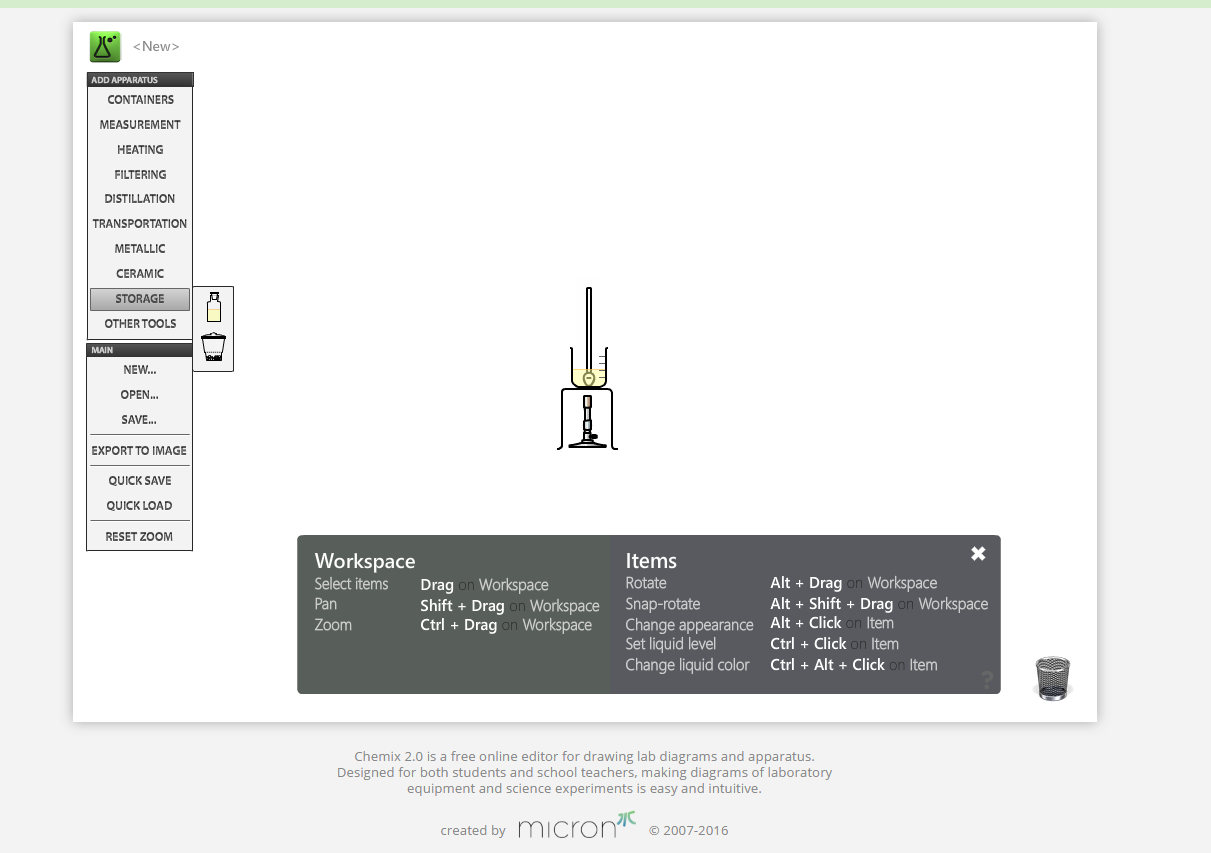The height and width of the screenshot is (853, 1211).
Task: Open the Containers apparatus category
Action: [140, 100]
